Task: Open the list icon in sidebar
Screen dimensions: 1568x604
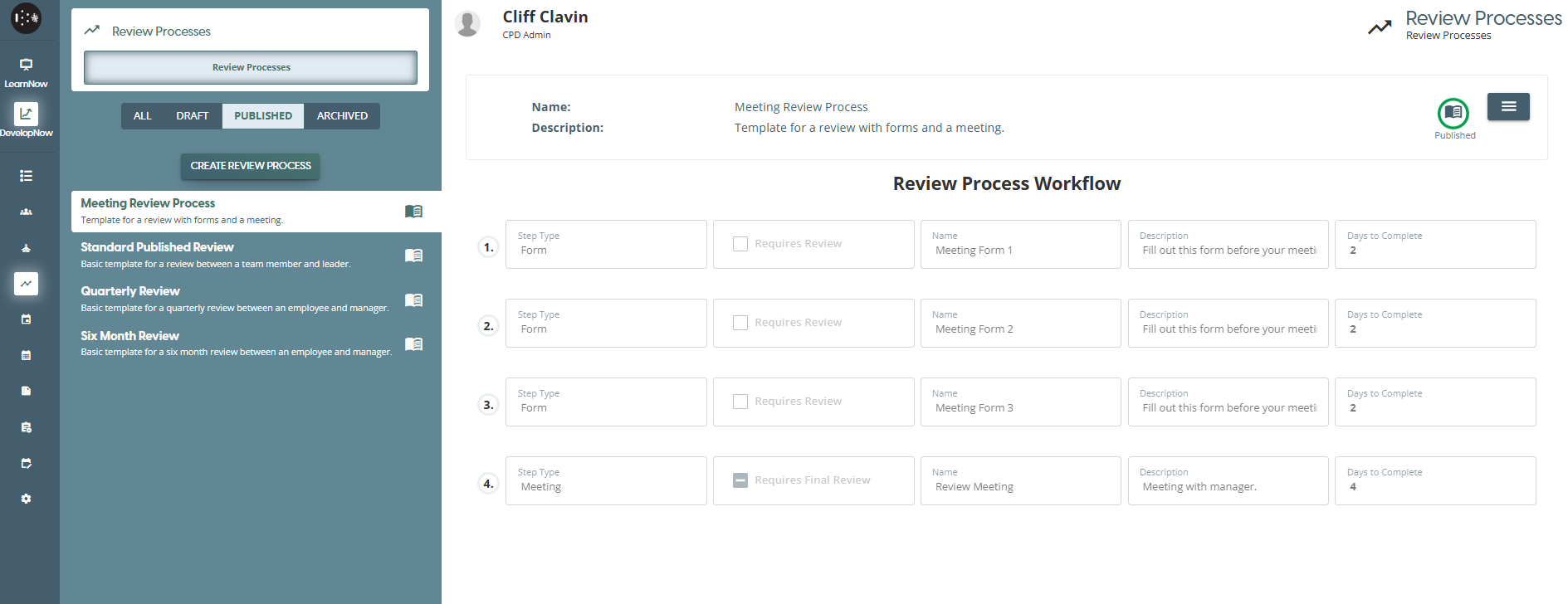Action: coord(26,176)
